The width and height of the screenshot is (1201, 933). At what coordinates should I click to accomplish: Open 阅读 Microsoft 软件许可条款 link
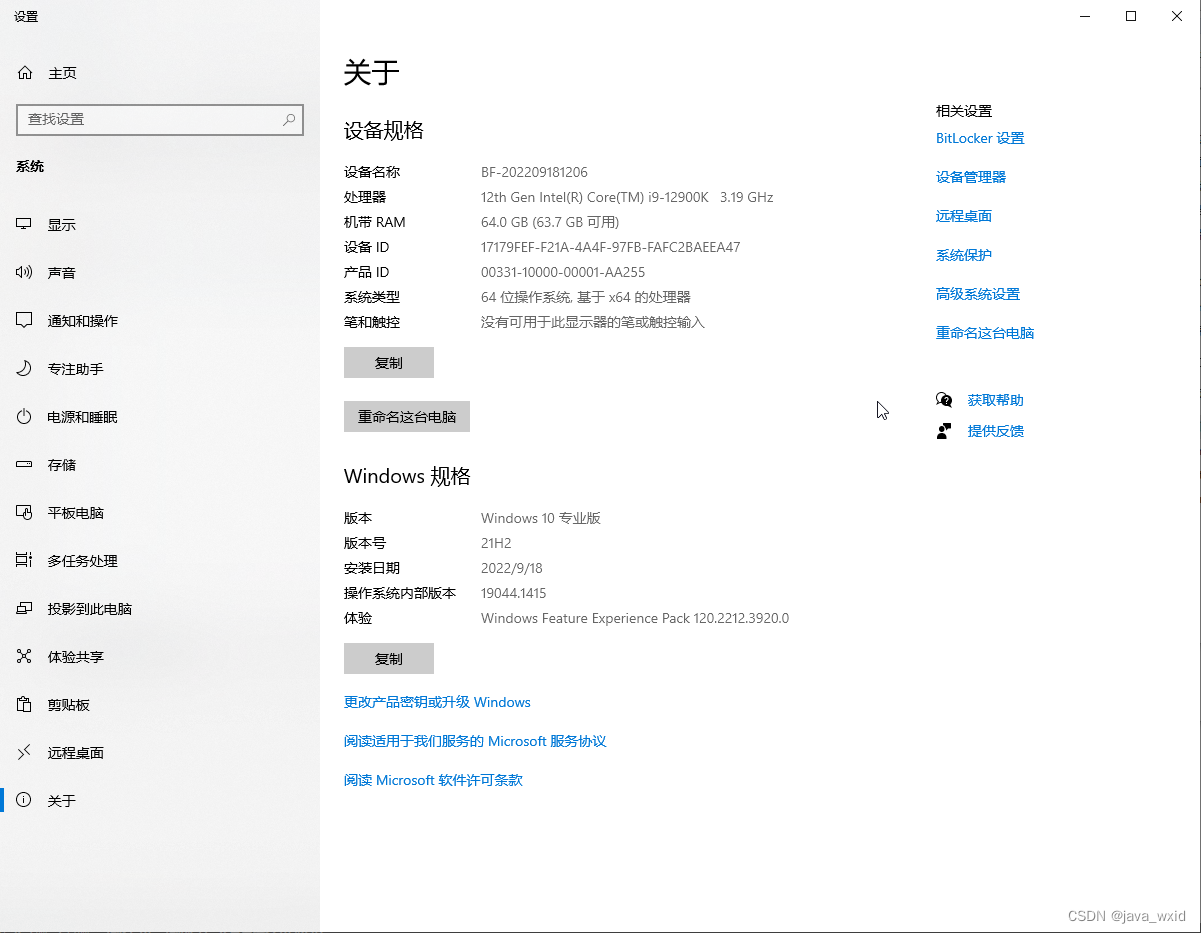point(433,780)
